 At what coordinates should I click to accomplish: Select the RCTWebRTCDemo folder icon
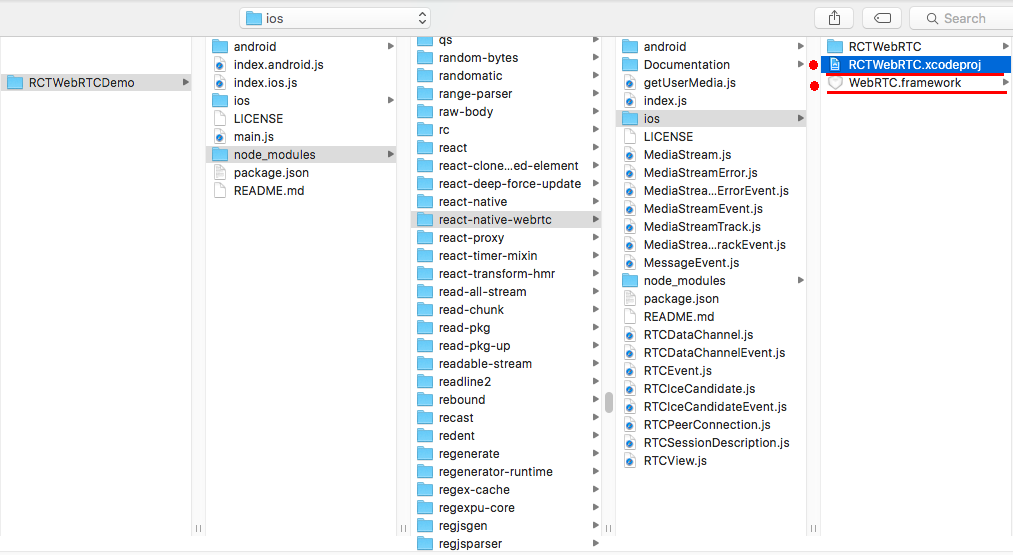pos(15,83)
